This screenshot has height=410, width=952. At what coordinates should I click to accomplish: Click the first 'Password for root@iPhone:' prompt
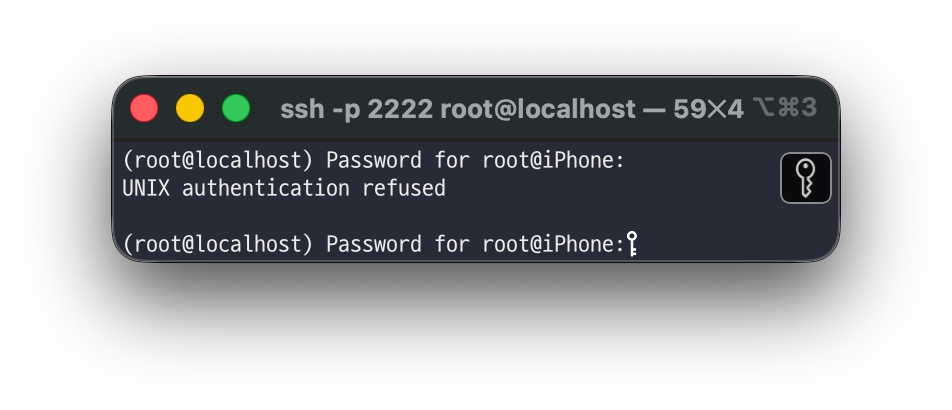pyautogui.click(x=475, y=160)
